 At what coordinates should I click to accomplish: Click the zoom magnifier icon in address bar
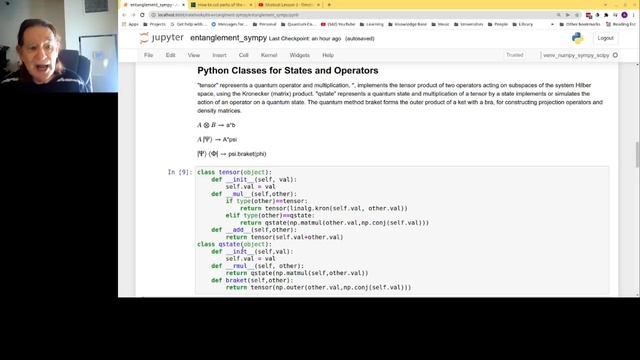558,15
